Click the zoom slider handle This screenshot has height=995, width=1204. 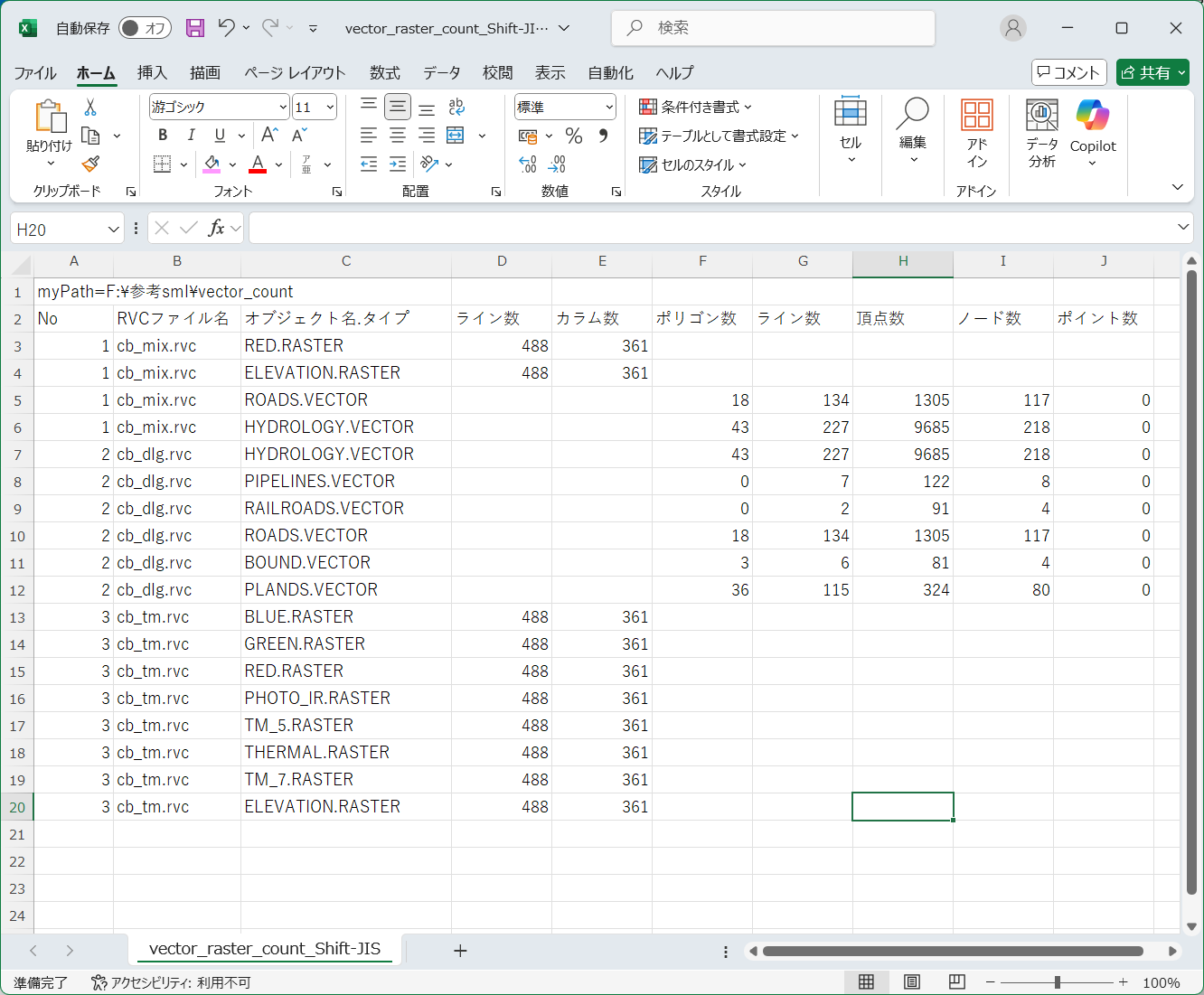(1057, 982)
